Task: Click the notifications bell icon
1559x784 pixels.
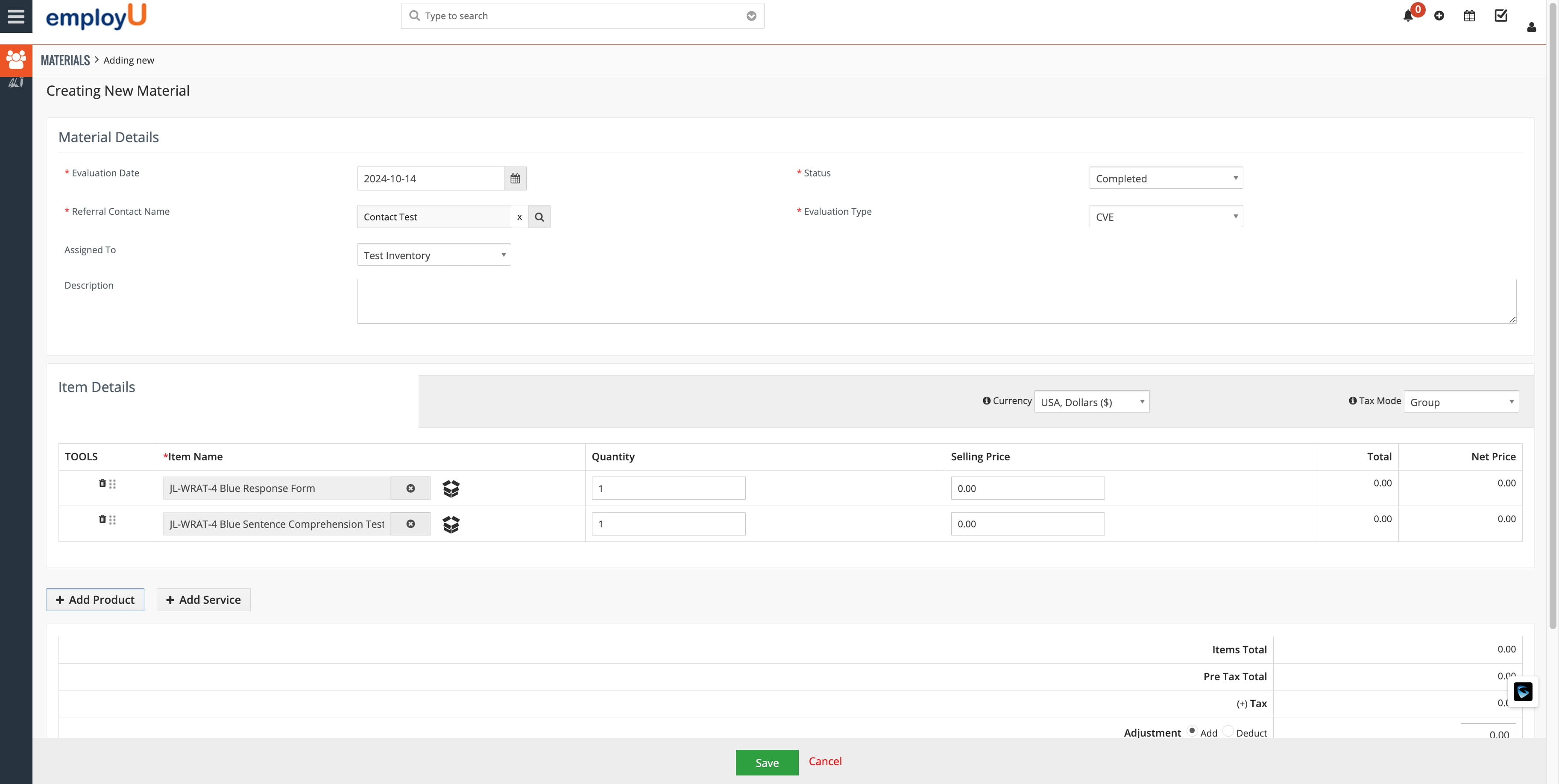Action: pos(1408,16)
